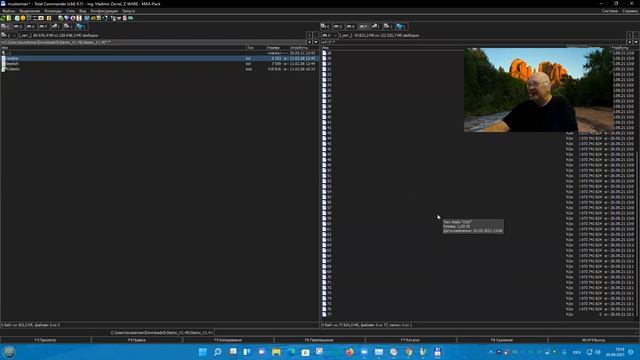Click the F3 Просмотр button
Screen dimensions: 640x360
coord(45,340)
